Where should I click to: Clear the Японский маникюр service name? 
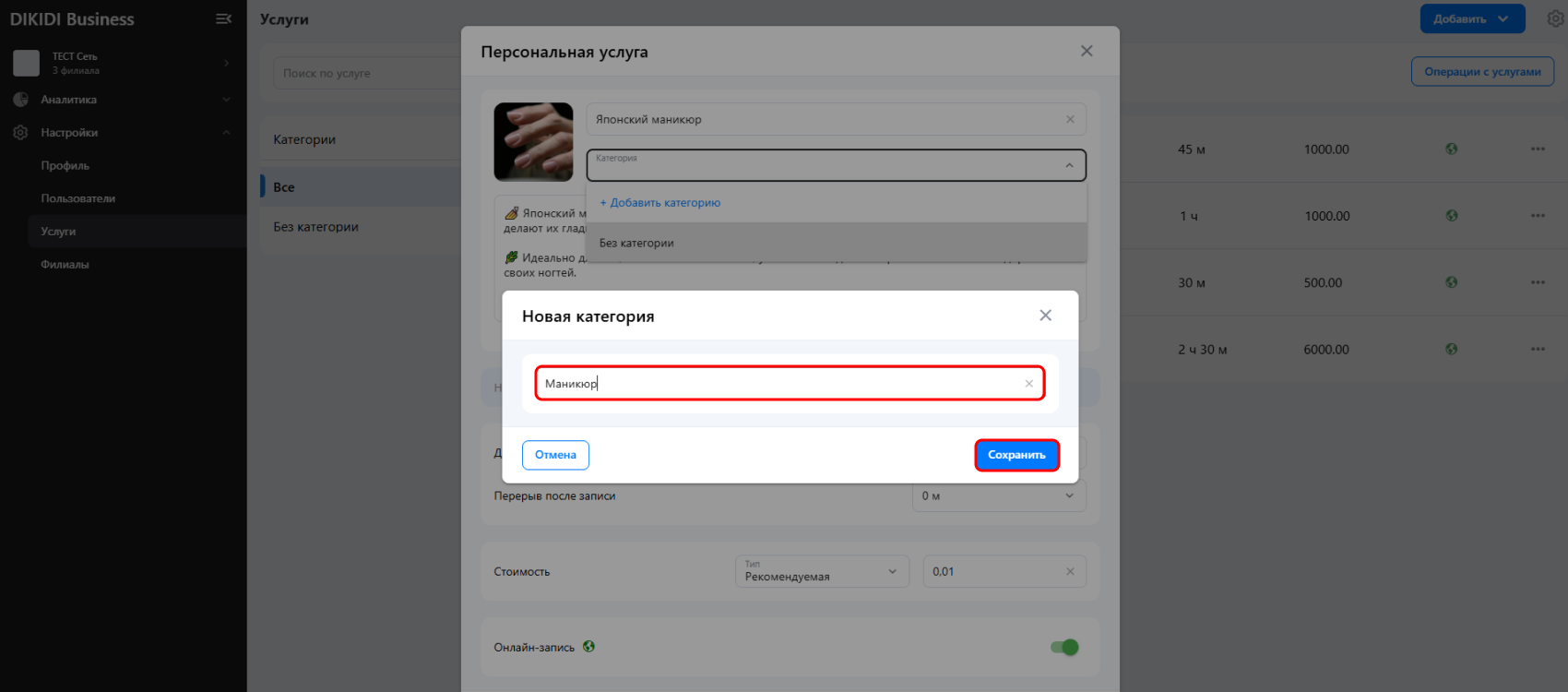pyautogui.click(x=1070, y=119)
